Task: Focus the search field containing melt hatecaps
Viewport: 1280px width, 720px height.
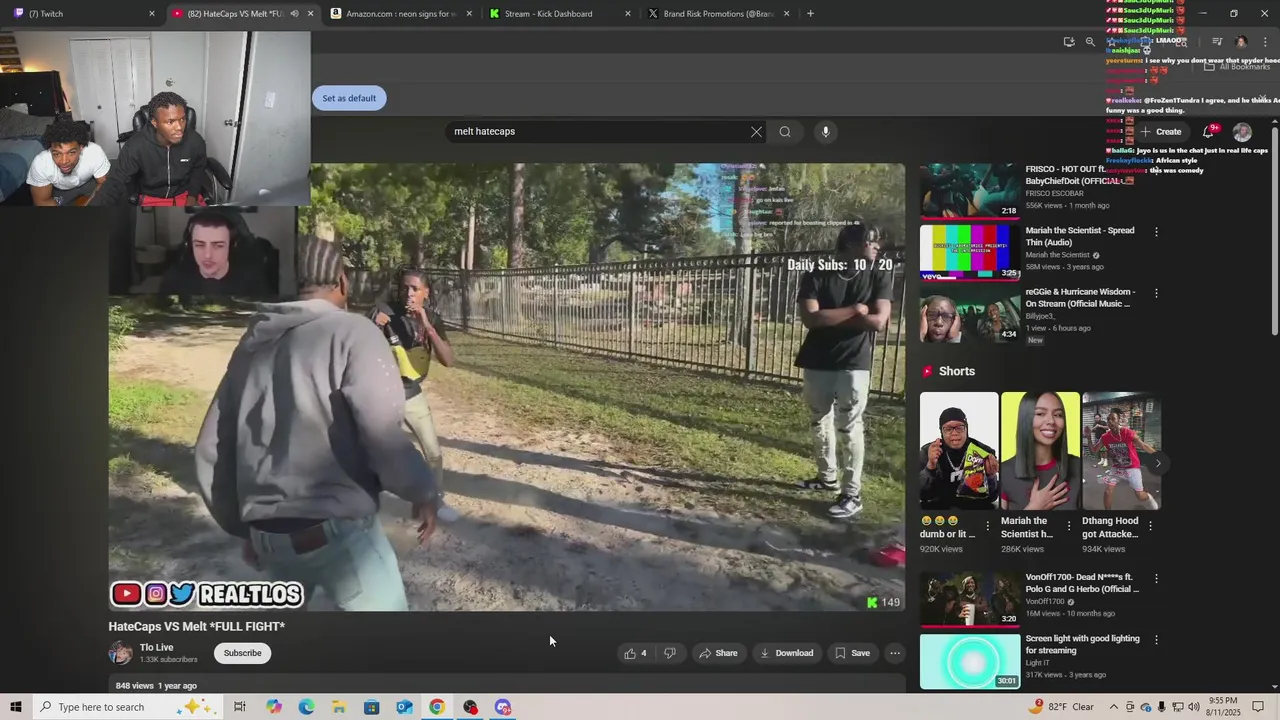Action: point(596,132)
